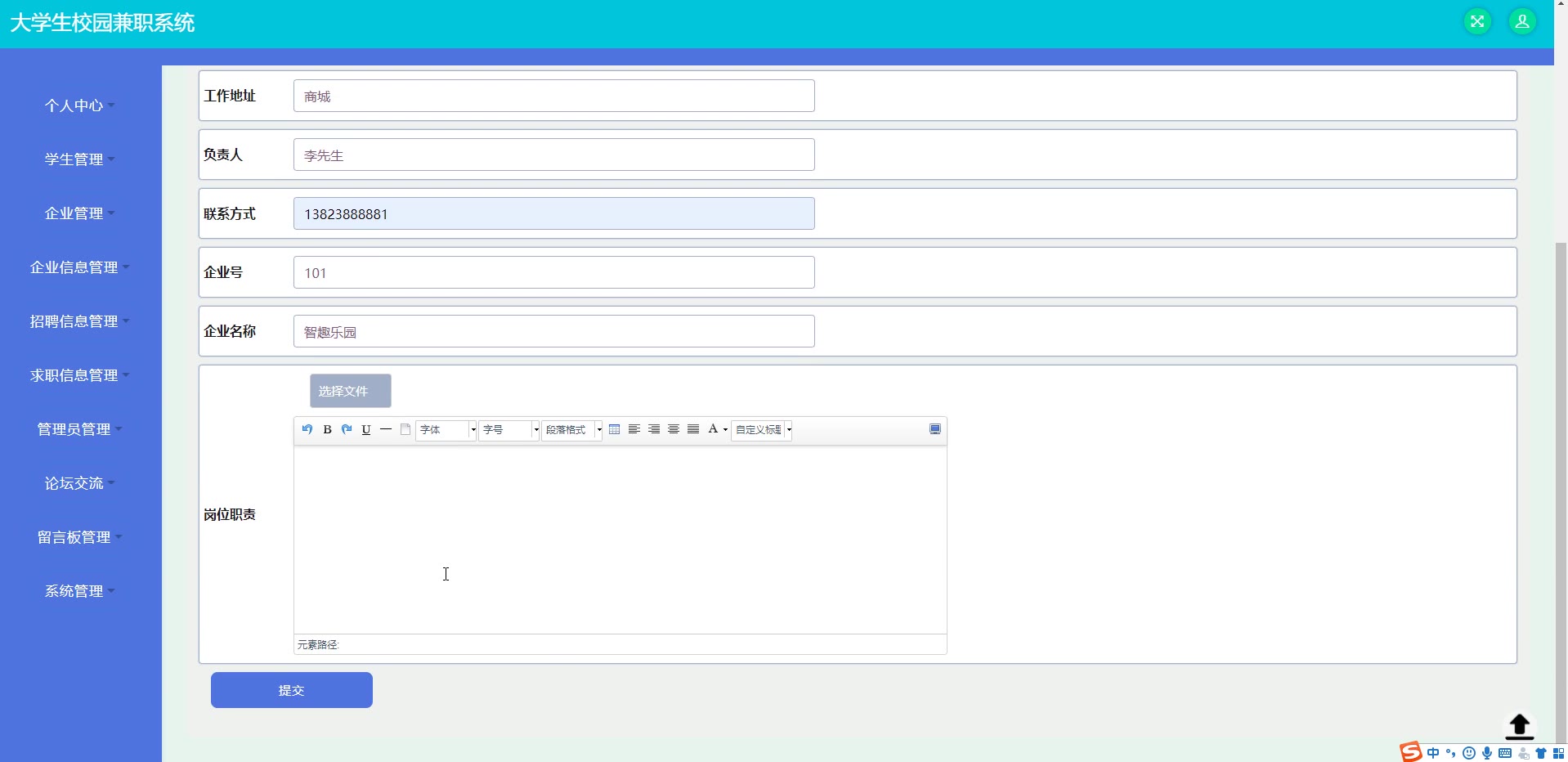Click the 负责人 input field
1568x762 pixels.
(554, 155)
